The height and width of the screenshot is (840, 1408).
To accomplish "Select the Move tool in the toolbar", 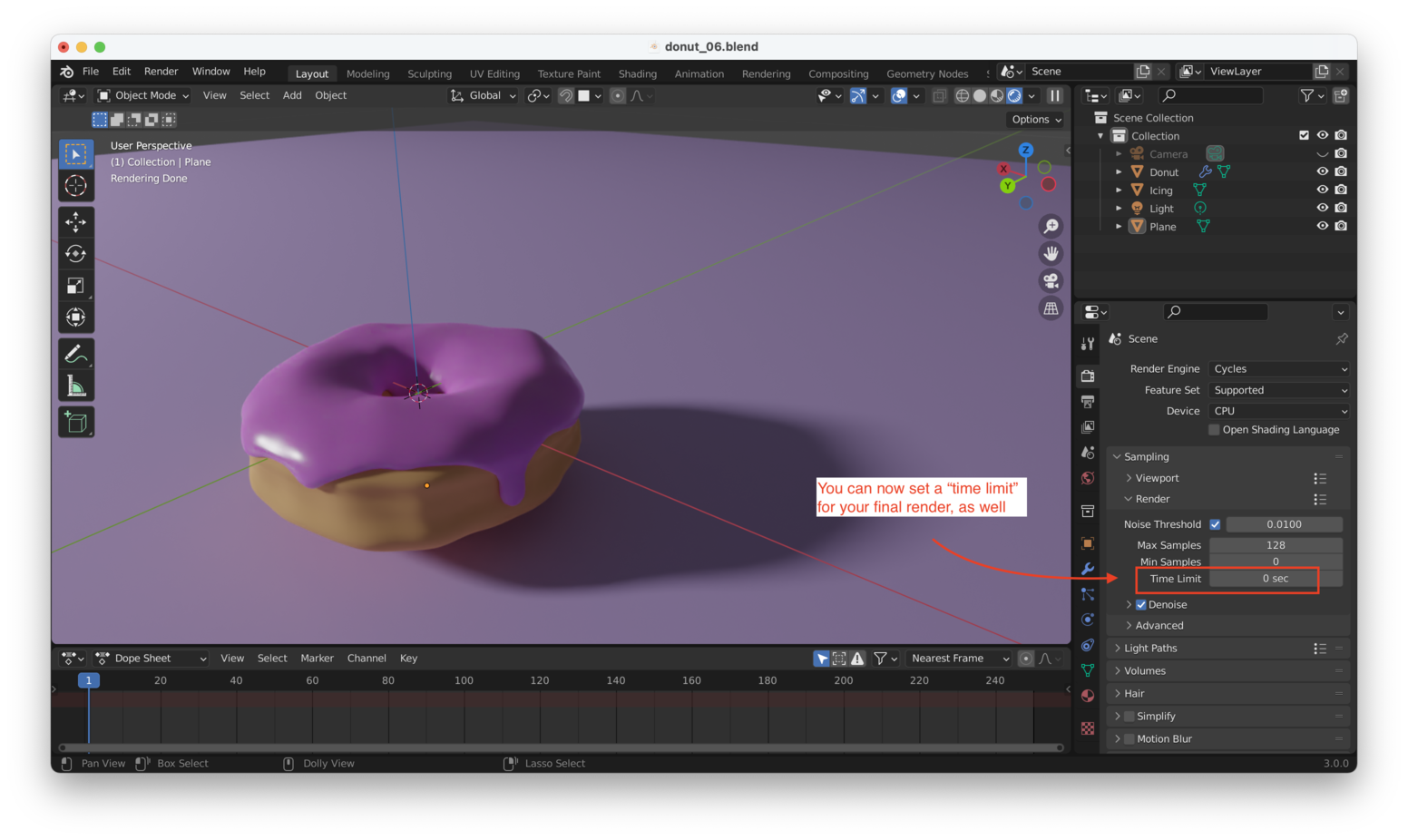I will coord(76,221).
